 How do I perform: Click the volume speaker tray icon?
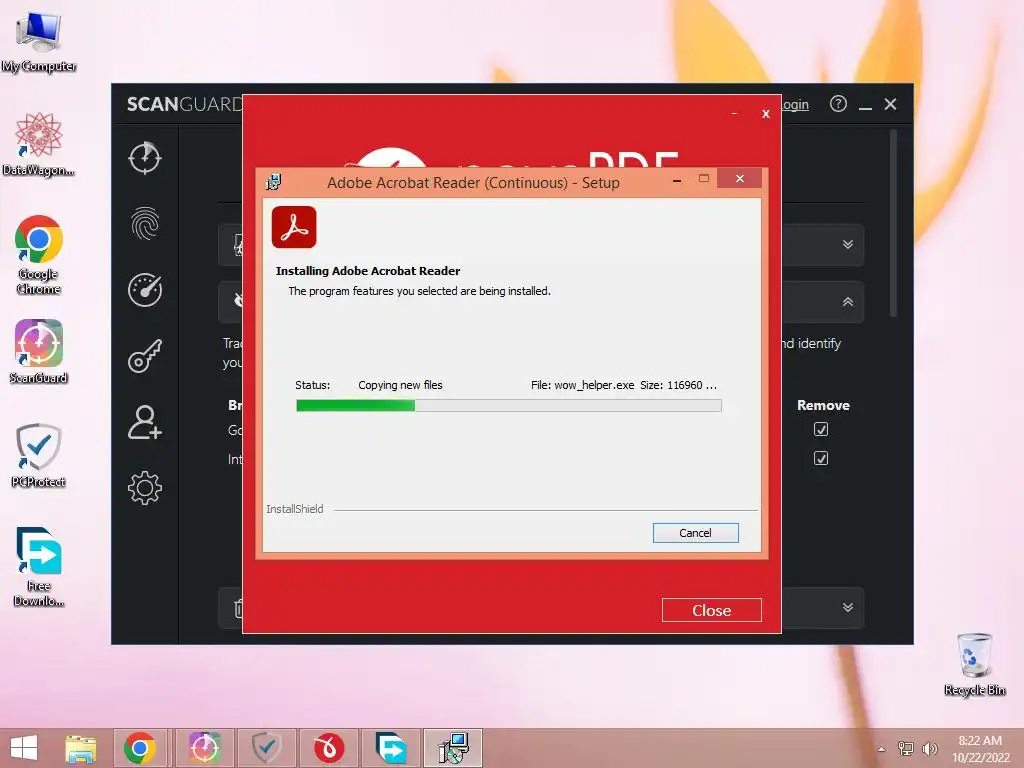[929, 748]
